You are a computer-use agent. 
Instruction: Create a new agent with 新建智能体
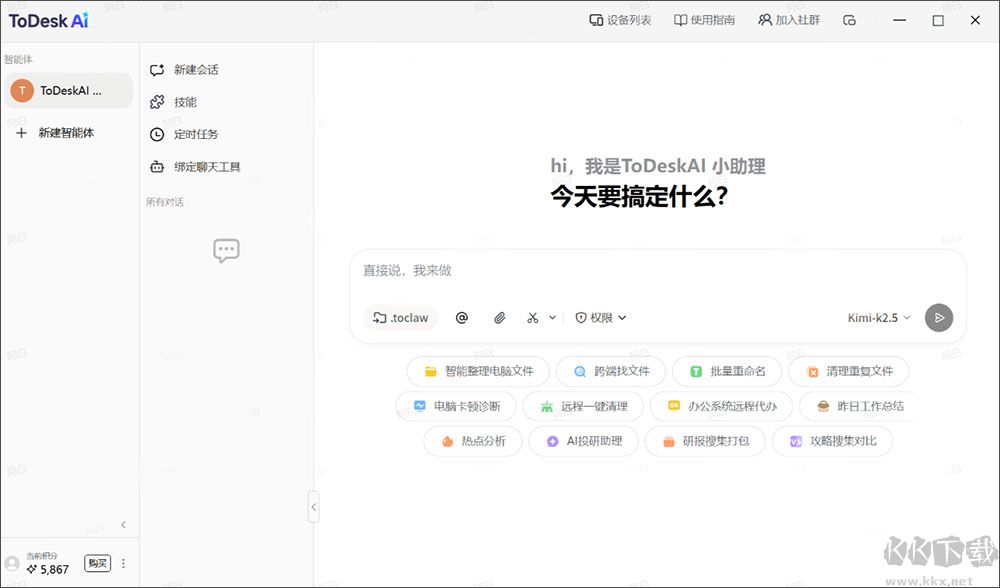tap(55, 133)
